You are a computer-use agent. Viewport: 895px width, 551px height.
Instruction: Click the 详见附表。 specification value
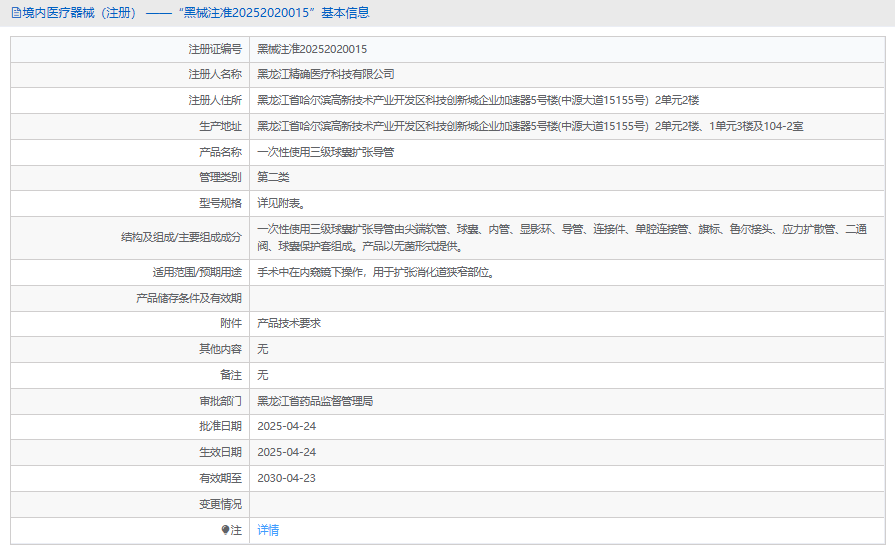[x=281, y=203]
